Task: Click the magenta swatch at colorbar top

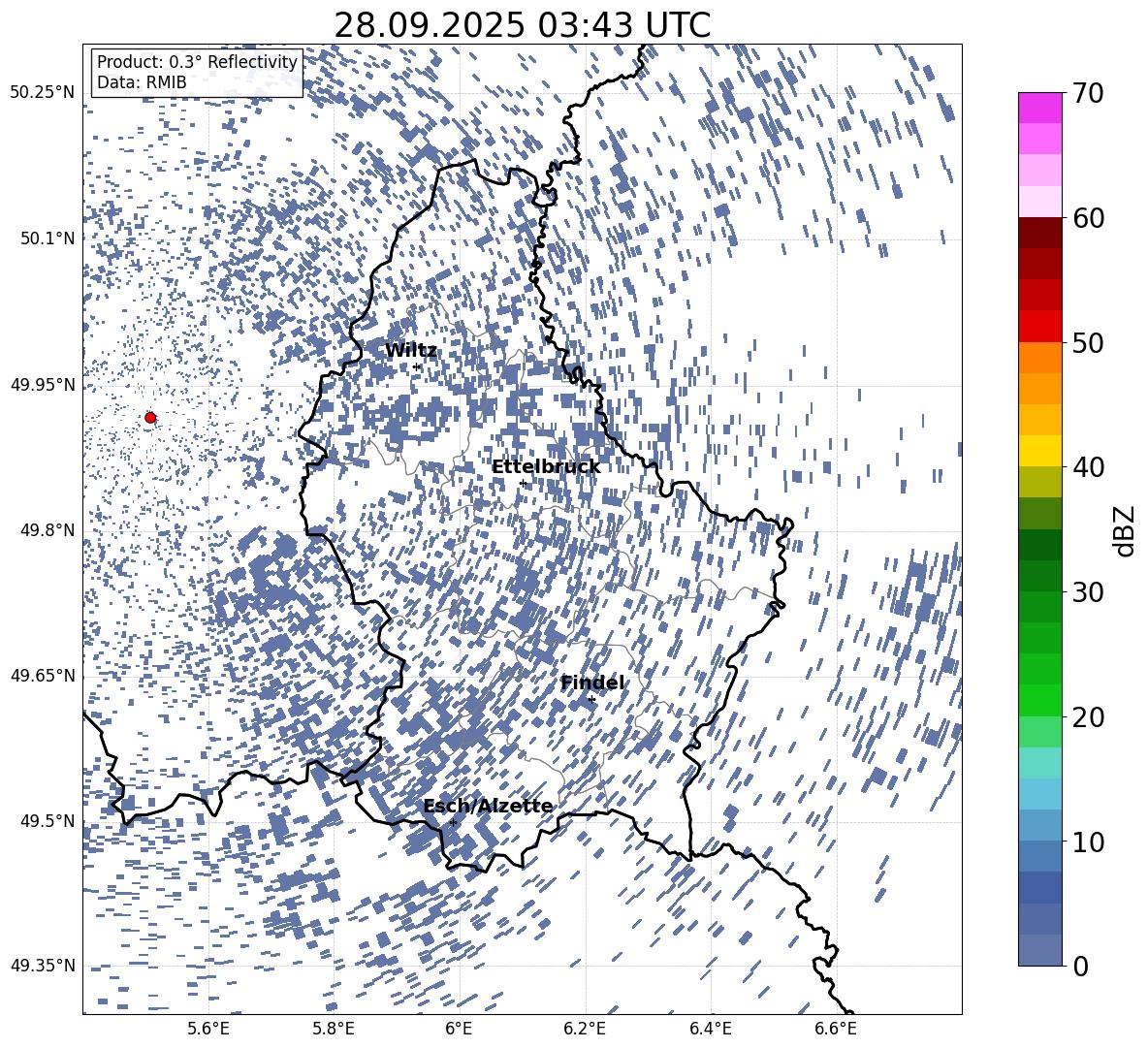Action: pyautogui.click(x=1039, y=109)
